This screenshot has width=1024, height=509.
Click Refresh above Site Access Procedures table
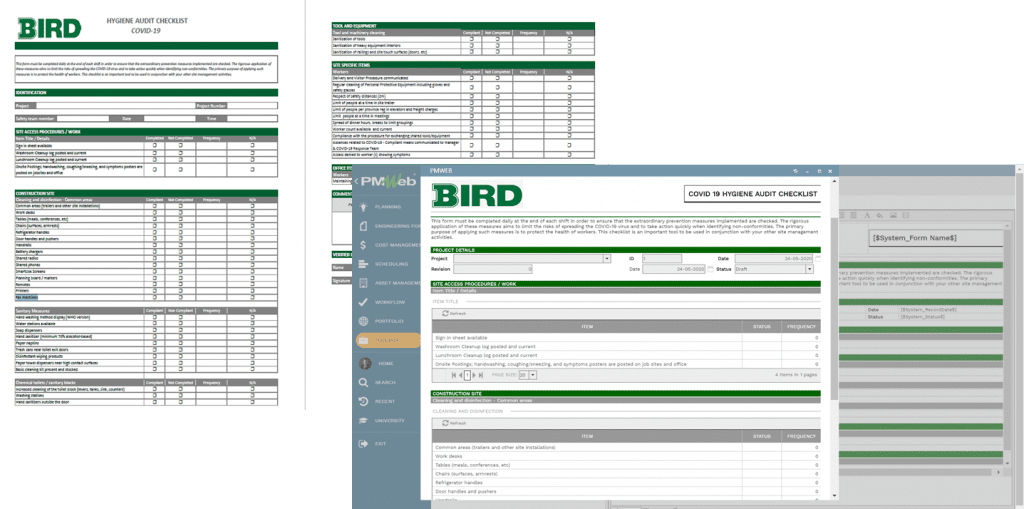pos(454,314)
